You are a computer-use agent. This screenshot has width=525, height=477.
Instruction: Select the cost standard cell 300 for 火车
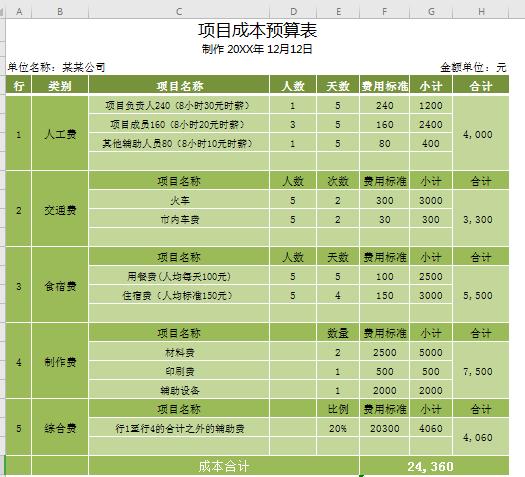pos(384,200)
